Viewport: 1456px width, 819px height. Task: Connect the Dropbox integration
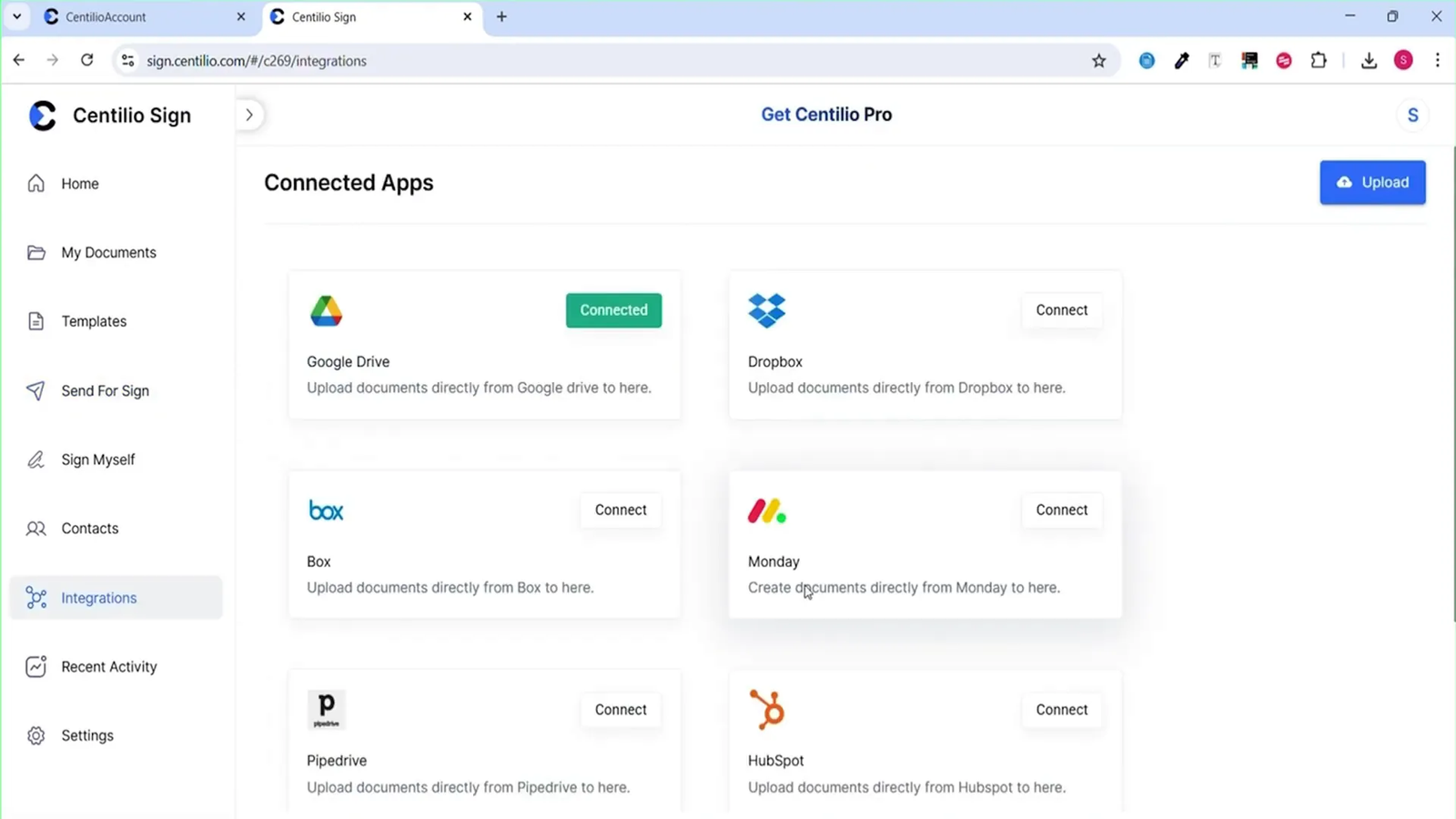tap(1061, 310)
